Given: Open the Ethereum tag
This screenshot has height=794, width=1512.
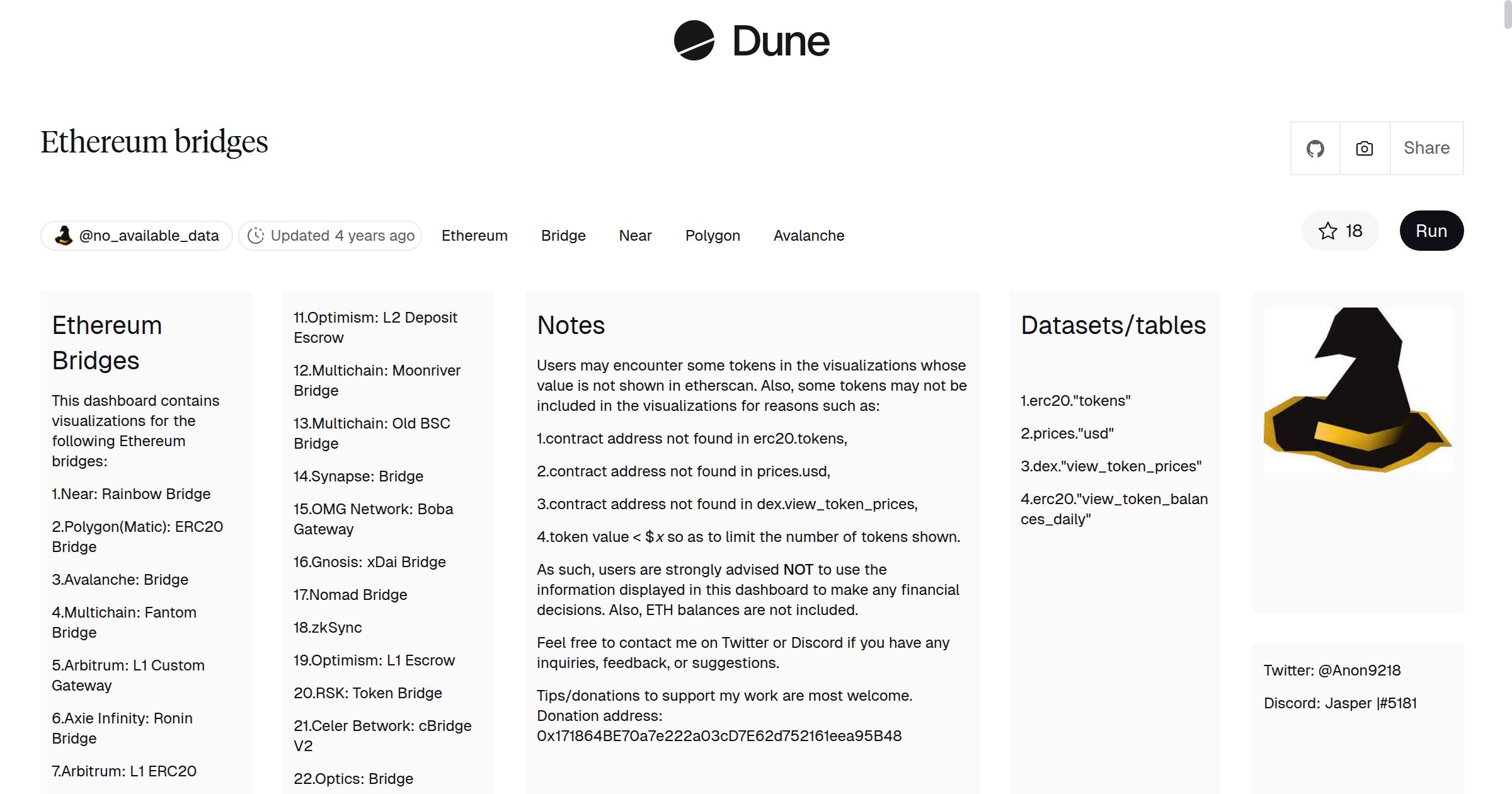Looking at the screenshot, I should pos(474,235).
